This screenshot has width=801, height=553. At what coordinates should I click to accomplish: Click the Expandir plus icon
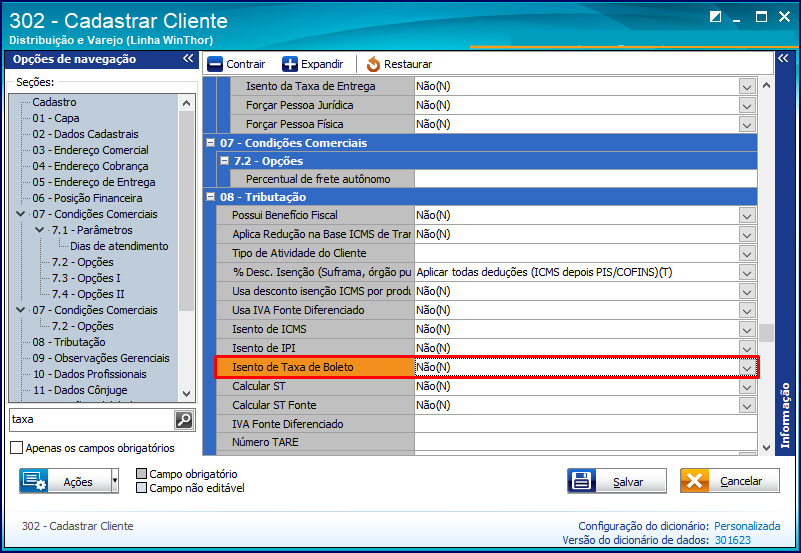[x=290, y=64]
